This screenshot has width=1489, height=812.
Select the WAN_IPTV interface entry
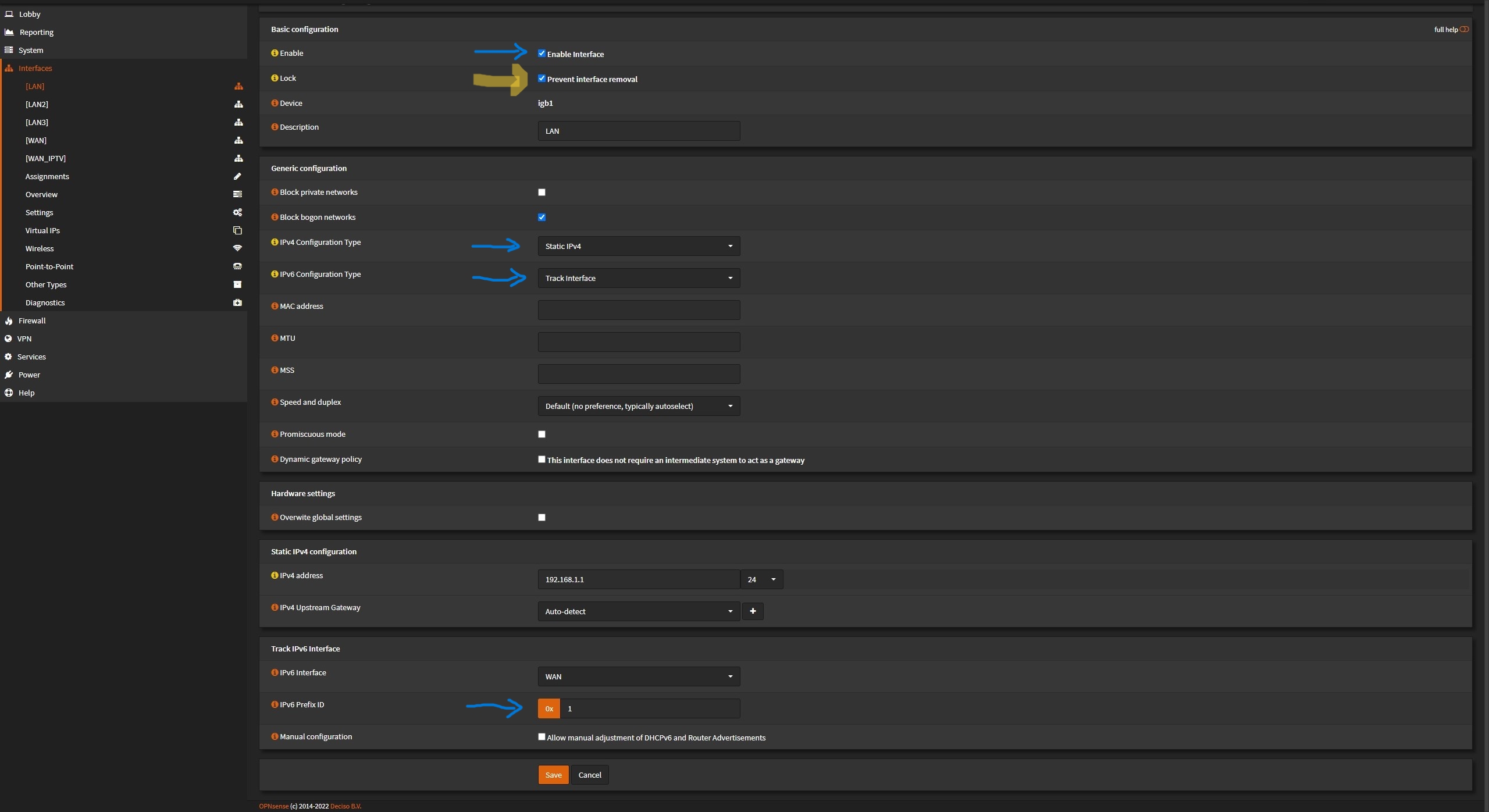pos(45,158)
